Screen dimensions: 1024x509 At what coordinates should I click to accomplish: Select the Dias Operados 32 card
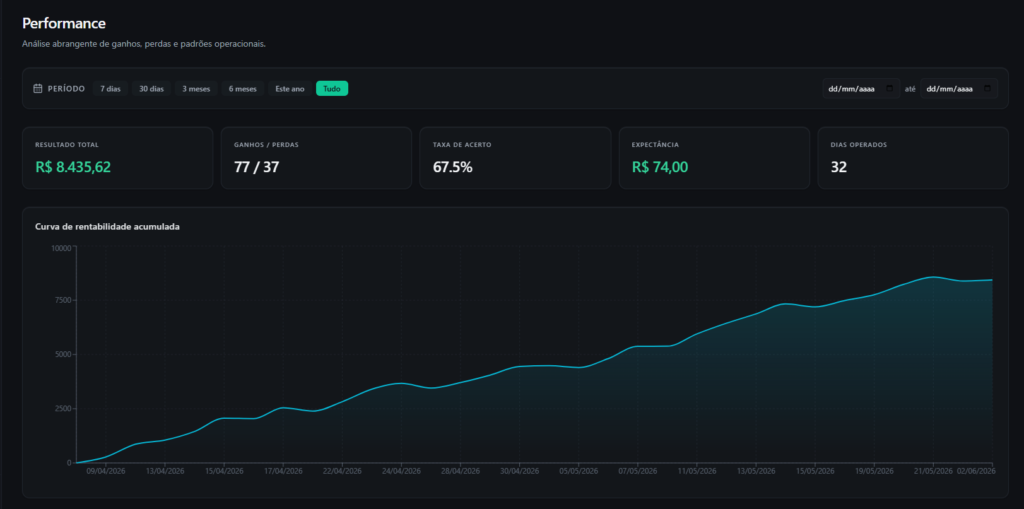coord(913,157)
